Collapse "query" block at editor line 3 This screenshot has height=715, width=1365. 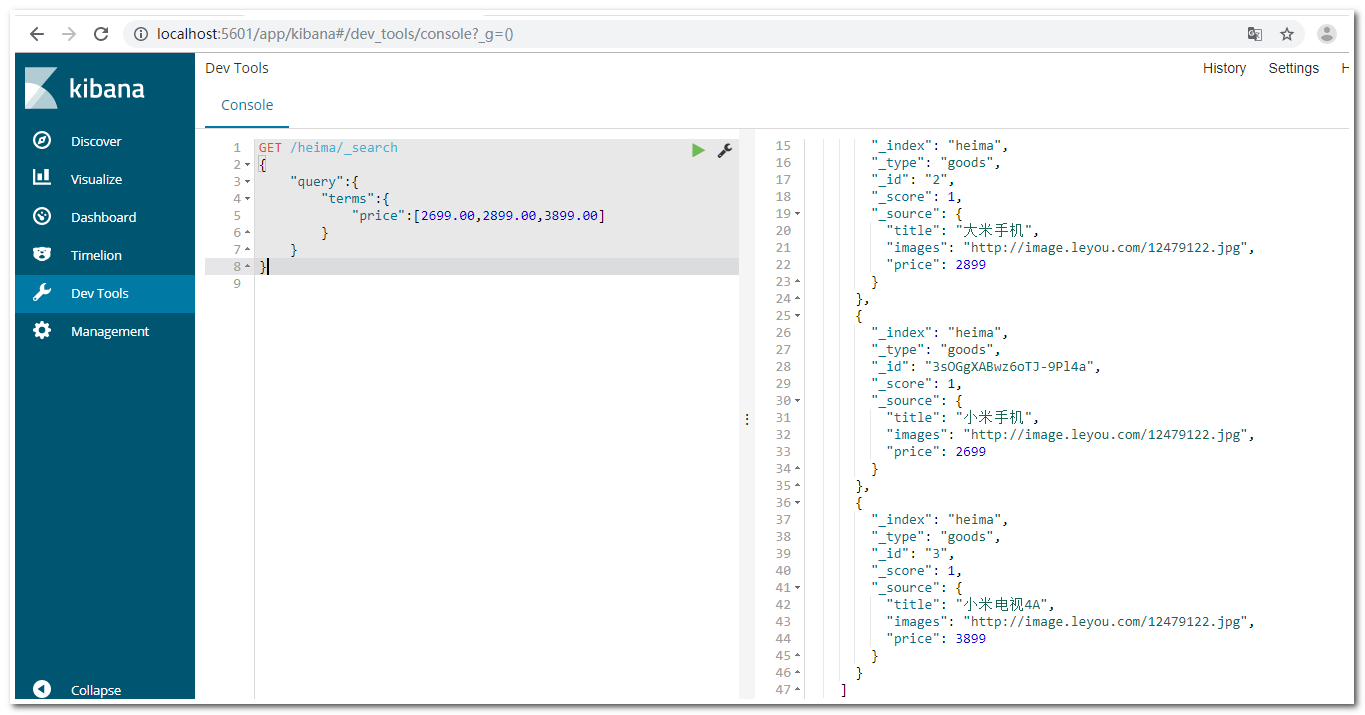point(248,182)
